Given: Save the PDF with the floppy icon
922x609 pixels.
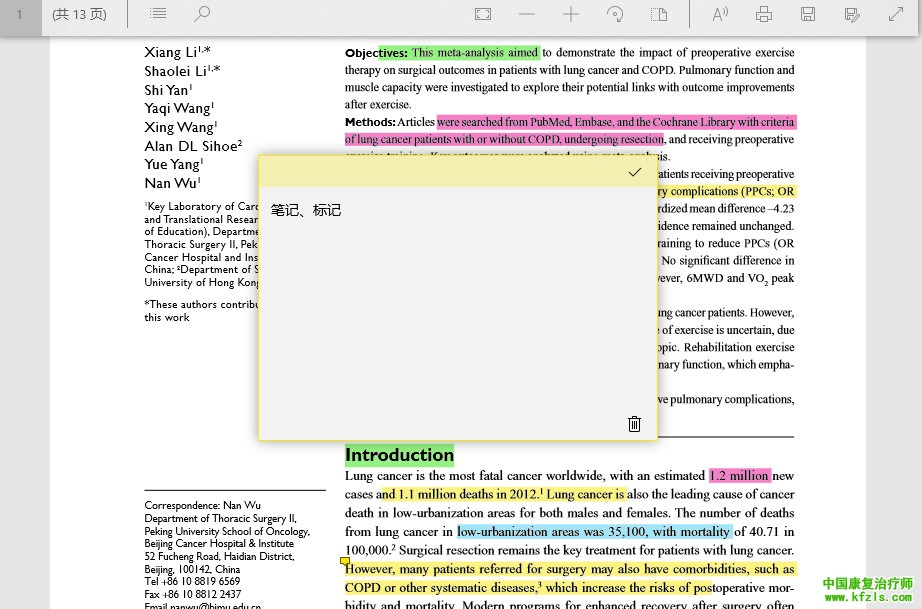Looking at the screenshot, I should pos(808,14).
